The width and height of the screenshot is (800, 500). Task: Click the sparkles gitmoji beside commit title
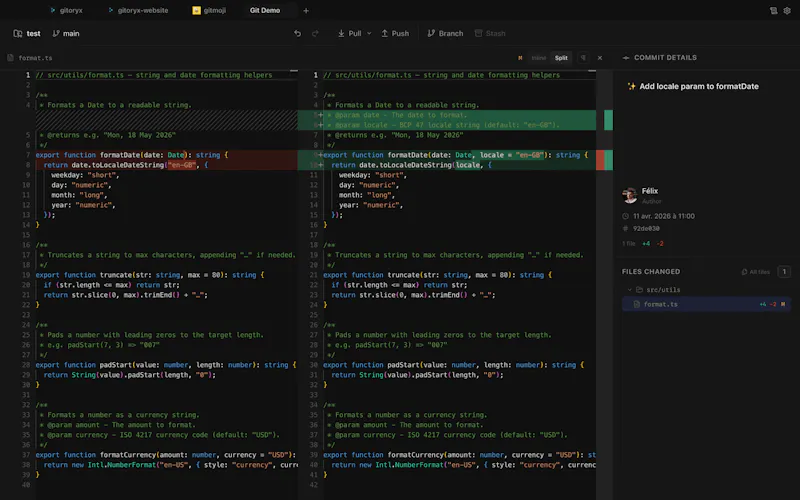[631, 86]
